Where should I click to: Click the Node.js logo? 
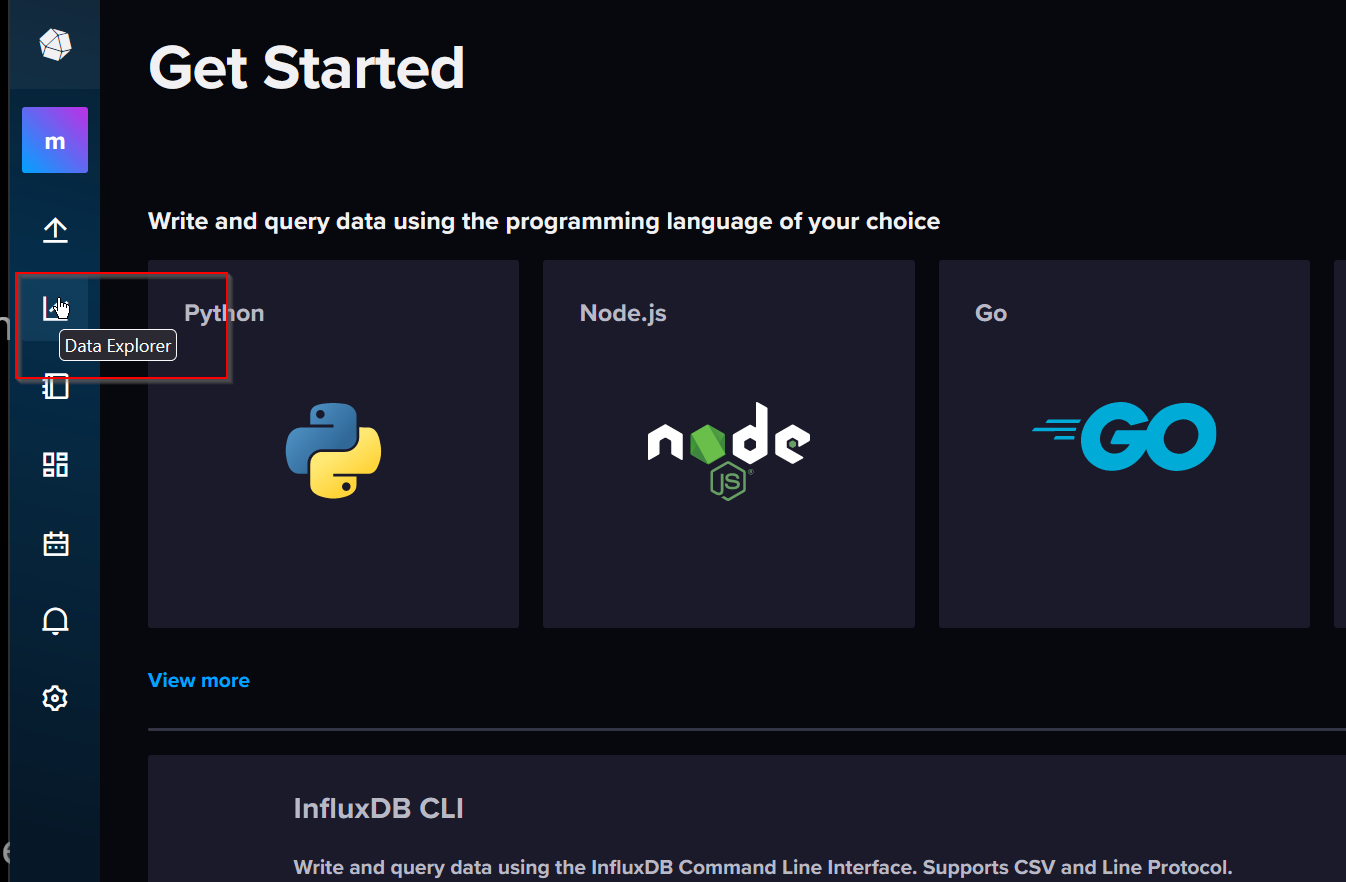[x=729, y=451]
